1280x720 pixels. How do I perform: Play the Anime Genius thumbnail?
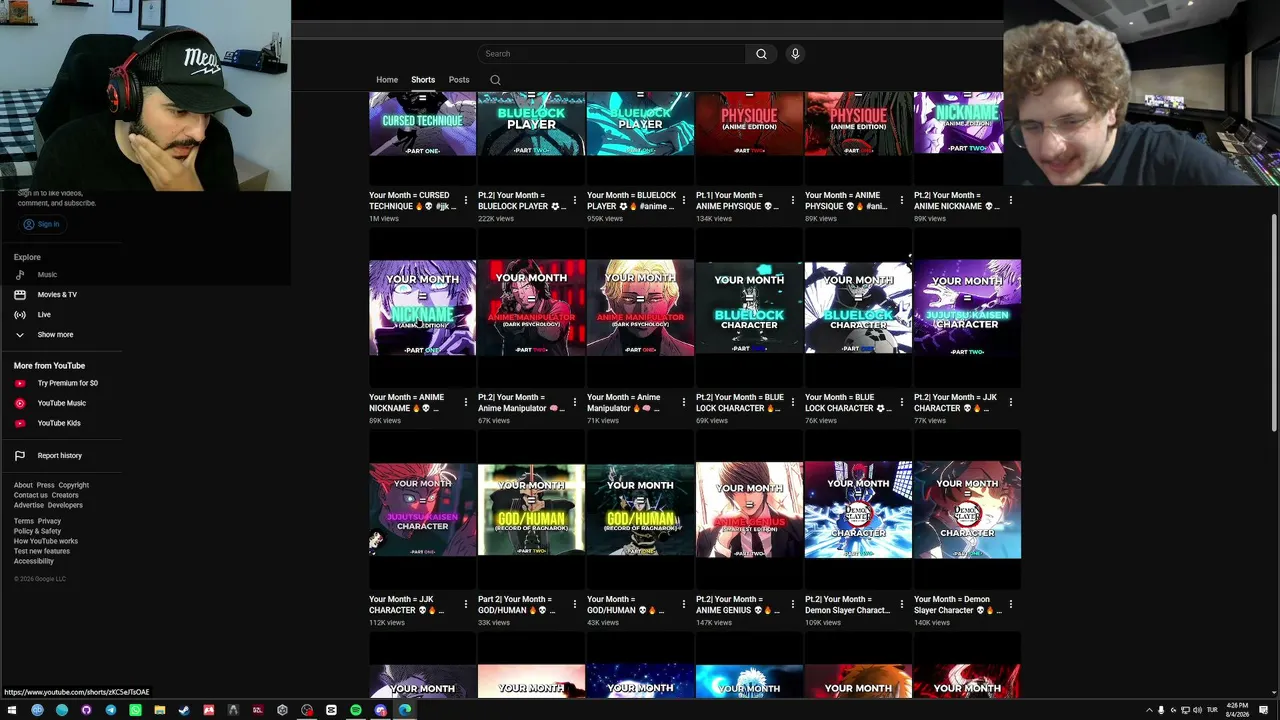(x=749, y=510)
